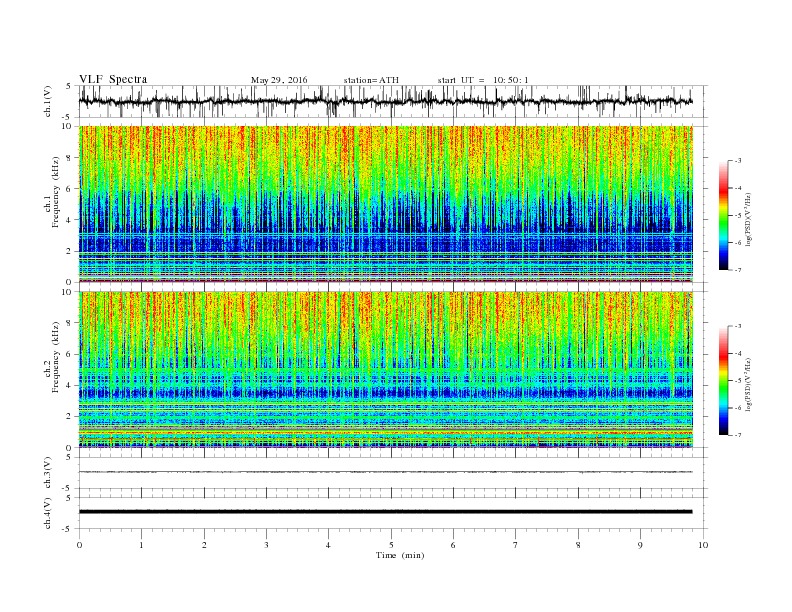Click the "-5" tick of the ch.4(V) axis
This screenshot has height=612, width=792.
point(68,529)
